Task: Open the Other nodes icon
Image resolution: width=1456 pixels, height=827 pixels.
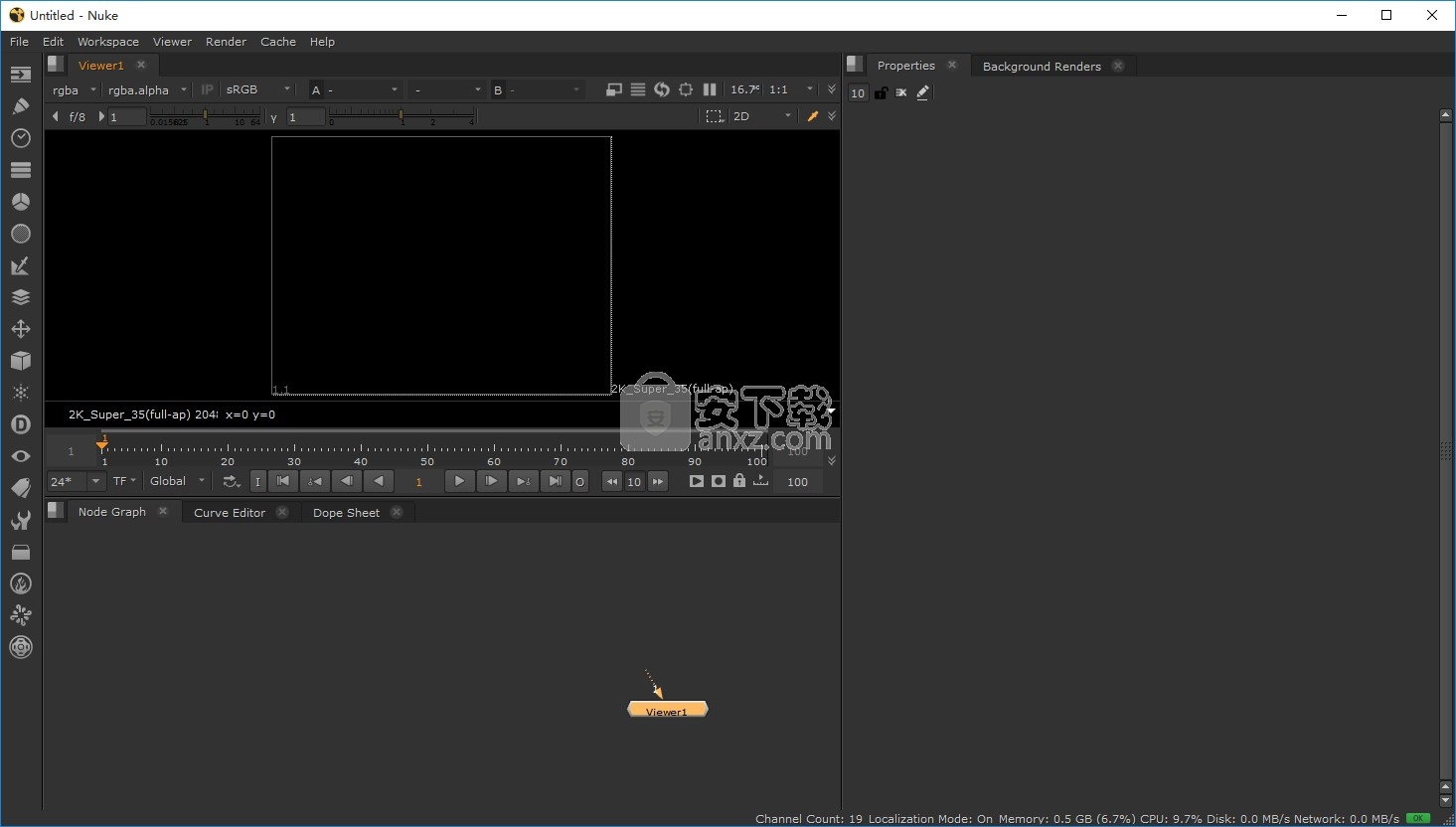Action: 20,552
